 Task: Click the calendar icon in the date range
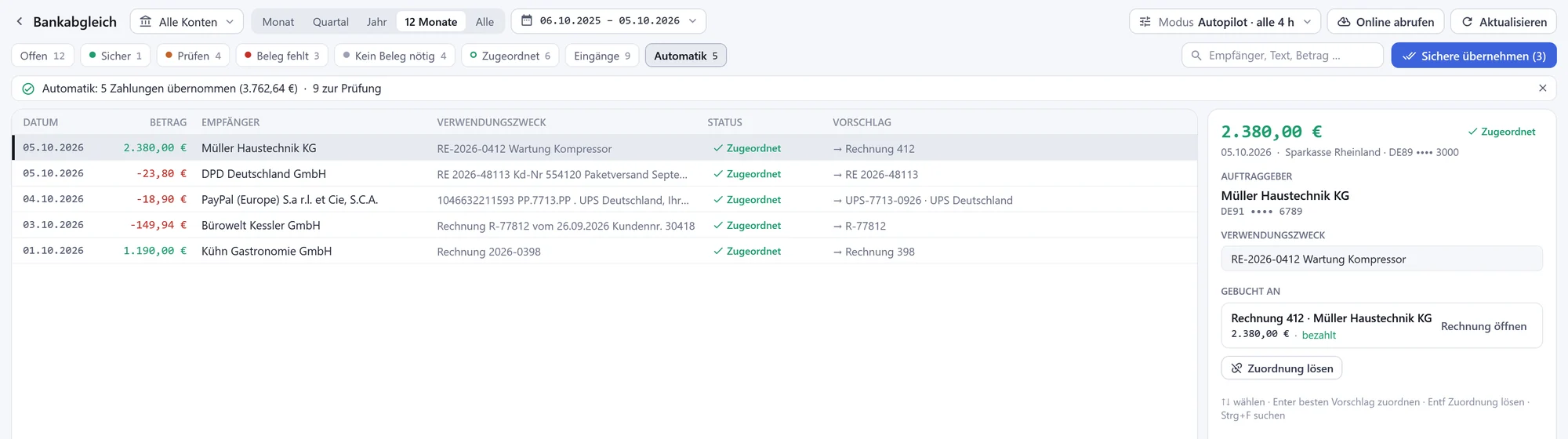pos(527,21)
